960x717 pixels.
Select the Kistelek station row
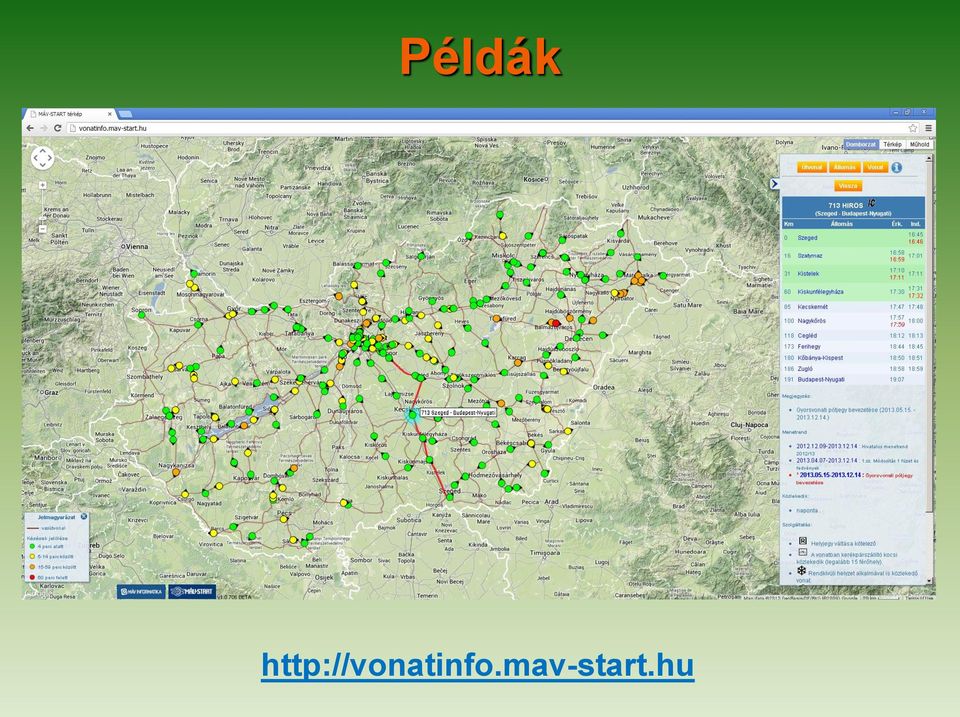click(x=853, y=274)
